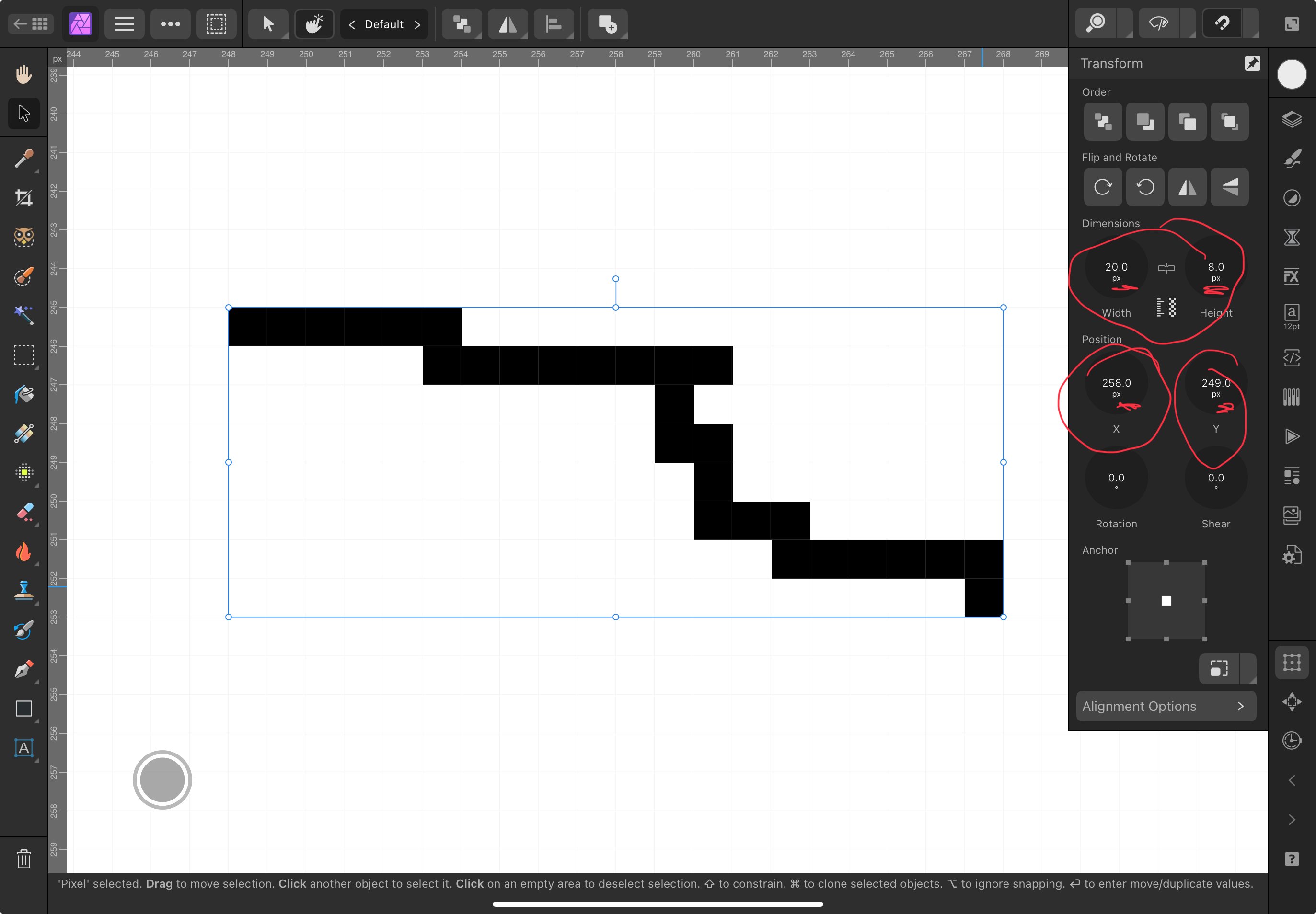Open the Macros play studio

[1292, 436]
